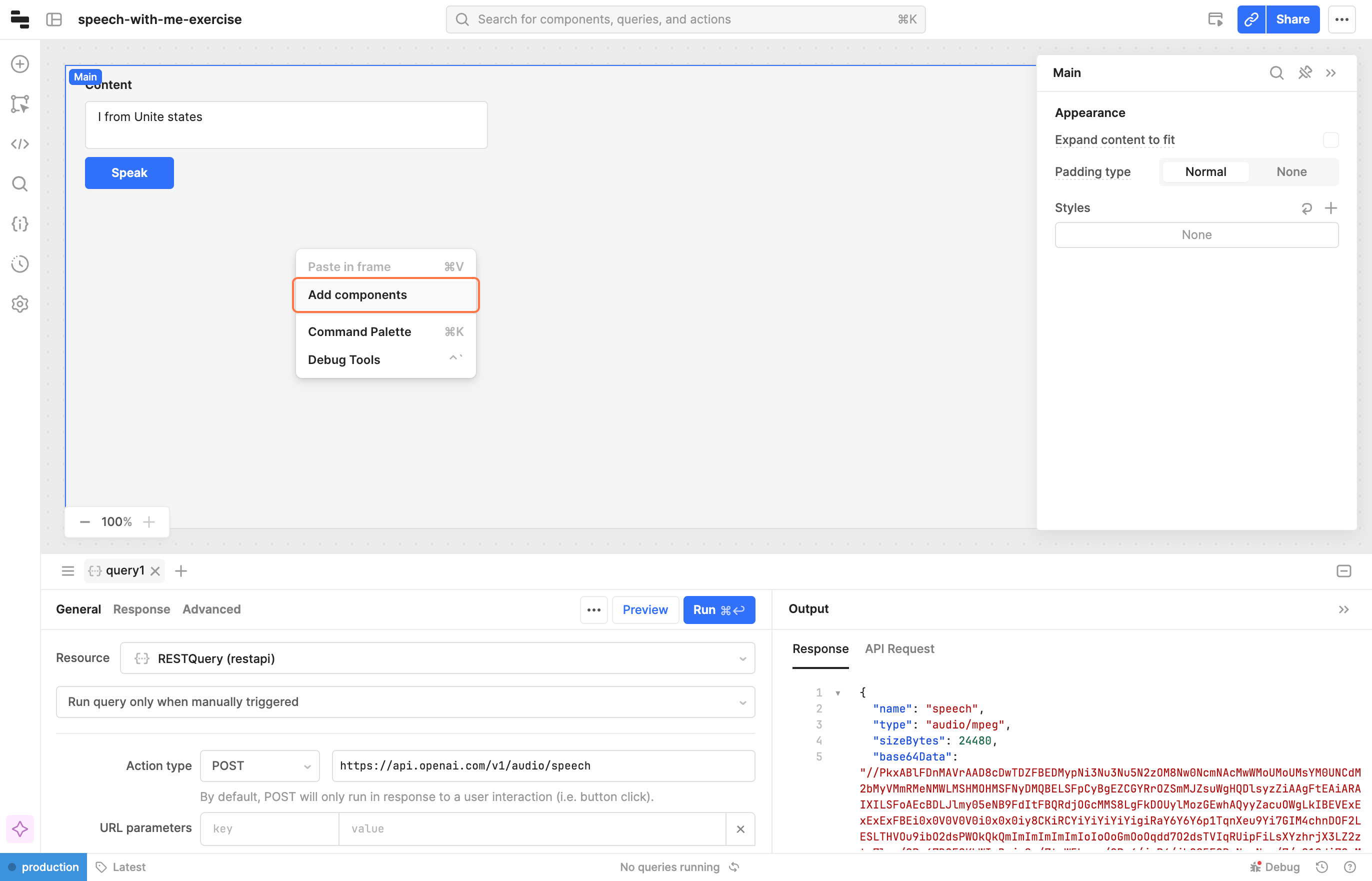Click the Run query button
The image size is (1372, 881).
coord(718,610)
